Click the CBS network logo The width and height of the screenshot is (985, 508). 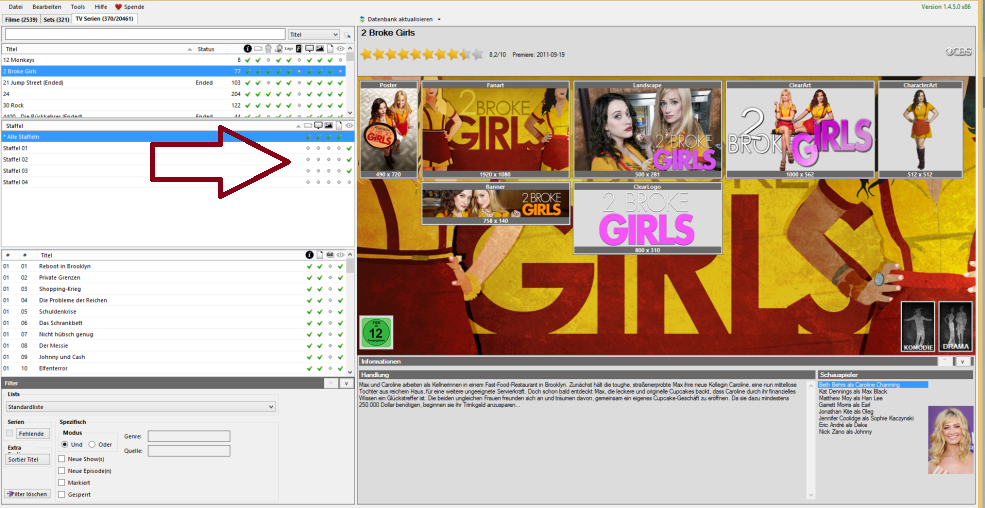coord(957,52)
